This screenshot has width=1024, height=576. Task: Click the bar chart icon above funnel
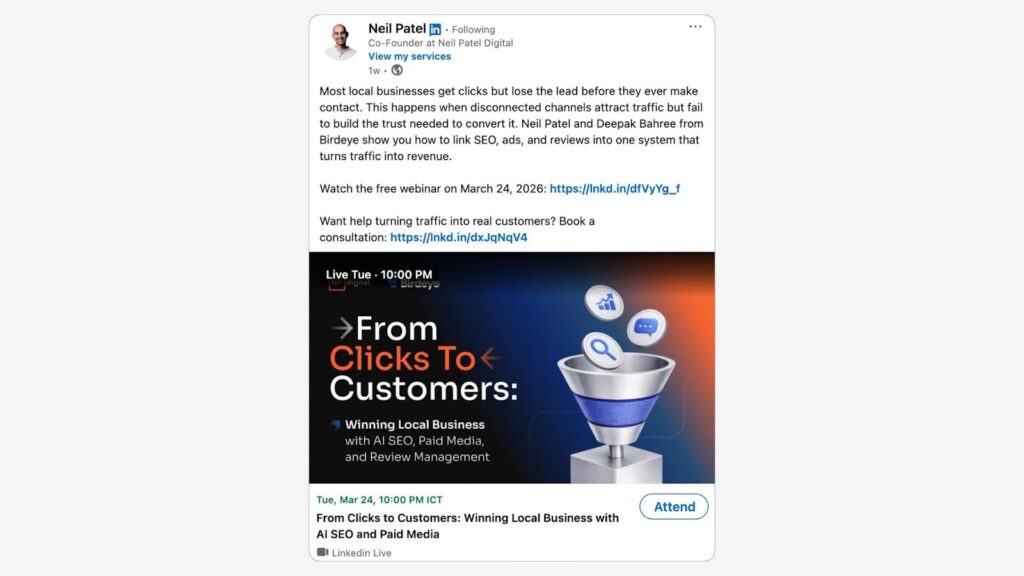click(x=605, y=302)
